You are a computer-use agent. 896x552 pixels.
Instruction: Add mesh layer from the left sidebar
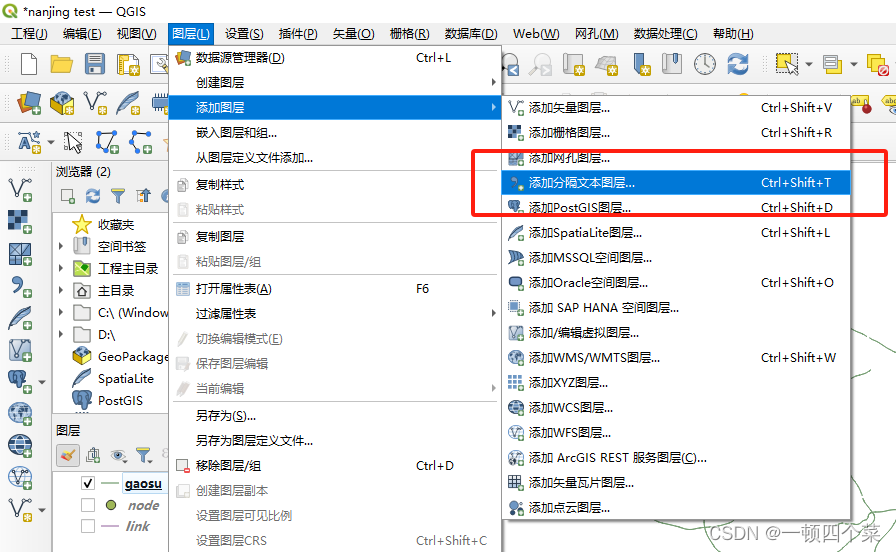pyautogui.click(x=20, y=254)
